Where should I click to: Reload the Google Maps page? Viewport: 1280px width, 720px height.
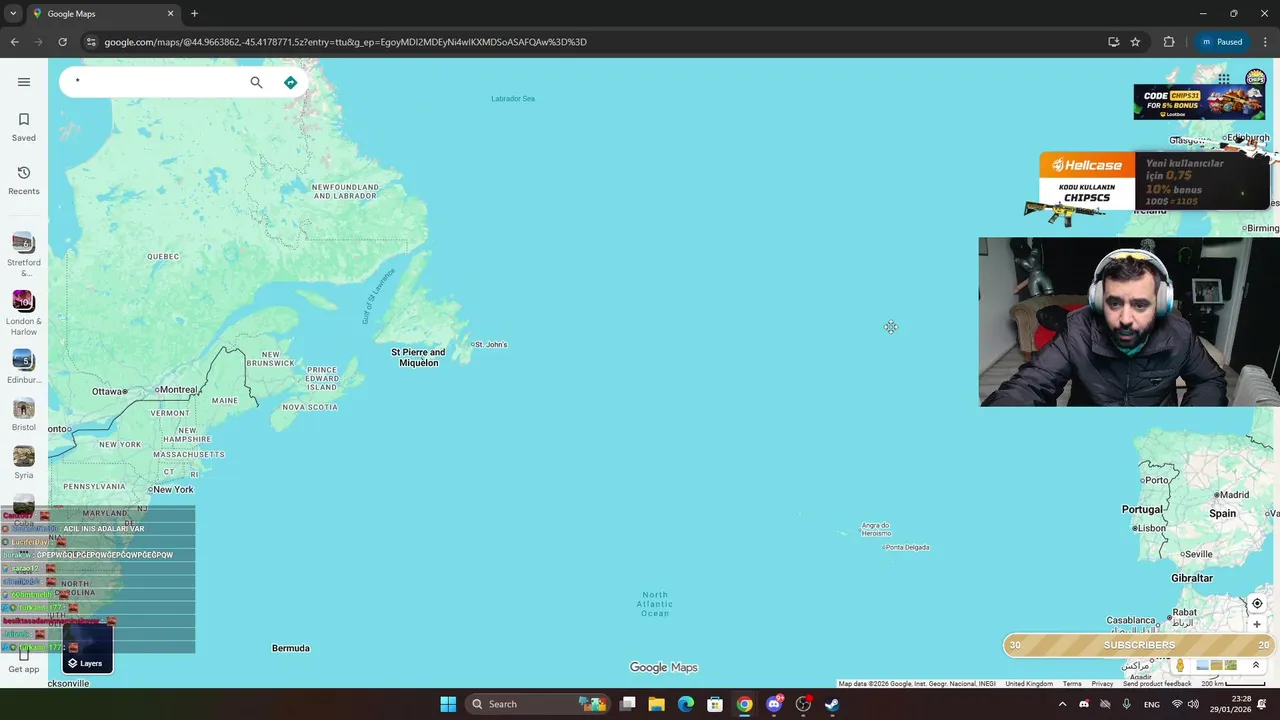pos(62,42)
